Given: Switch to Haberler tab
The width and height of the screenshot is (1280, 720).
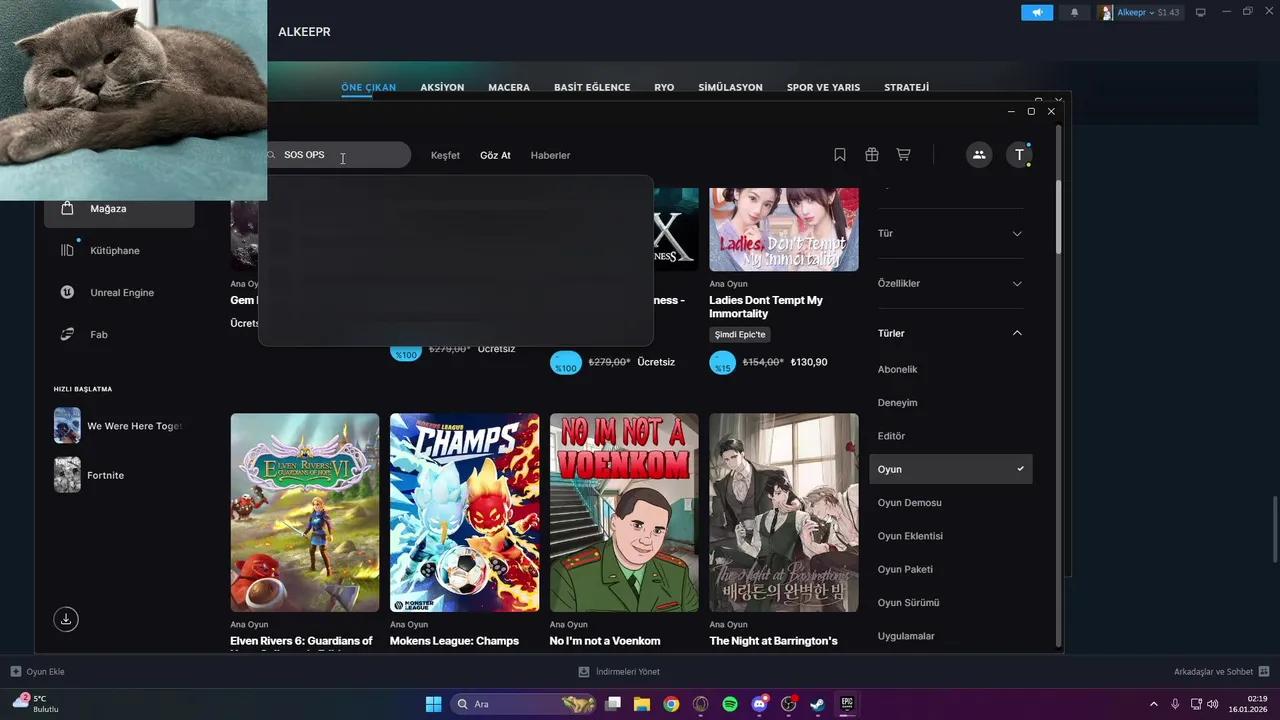Looking at the screenshot, I should (550, 155).
